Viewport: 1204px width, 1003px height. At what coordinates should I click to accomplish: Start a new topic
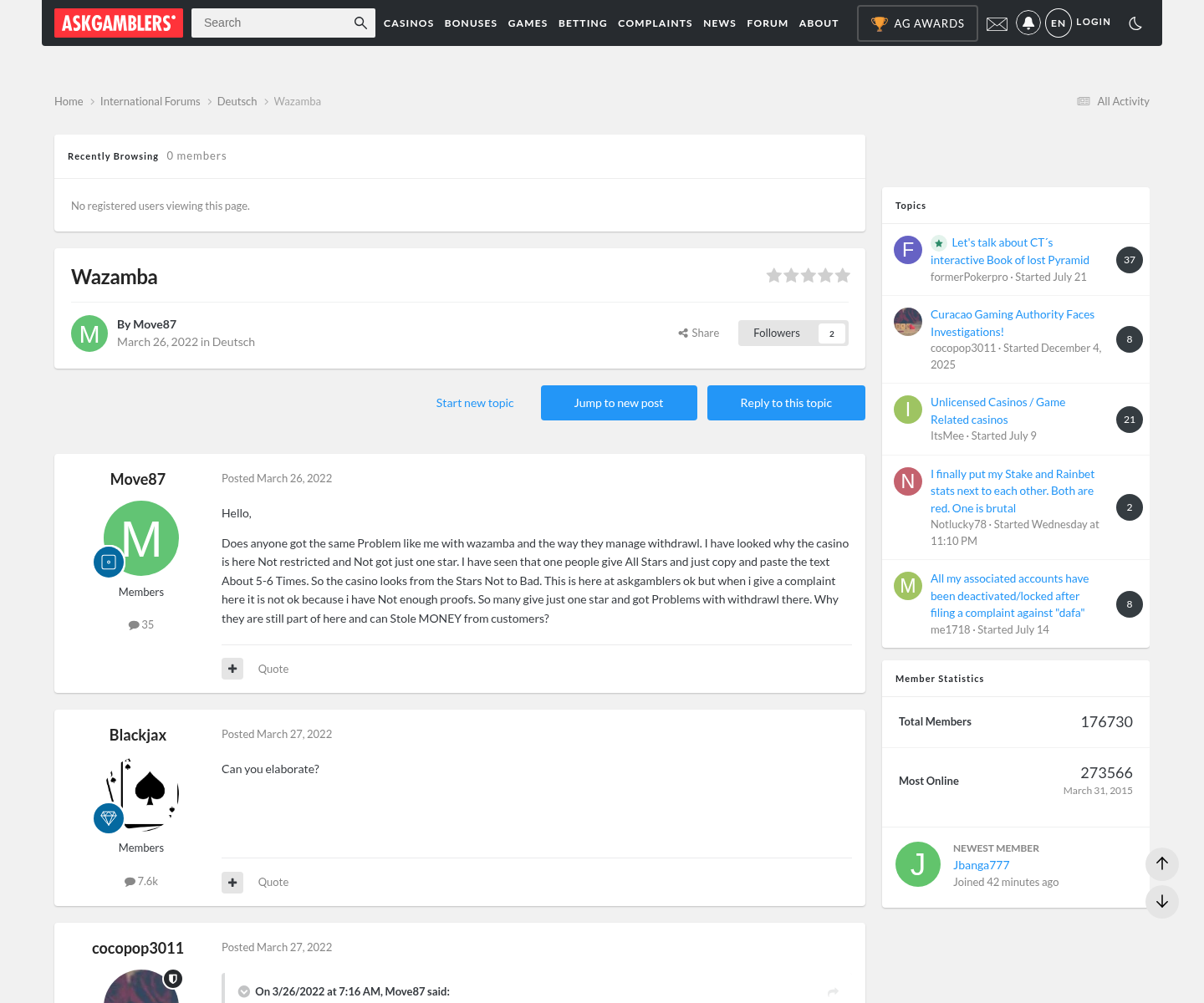(x=475, y=403)
